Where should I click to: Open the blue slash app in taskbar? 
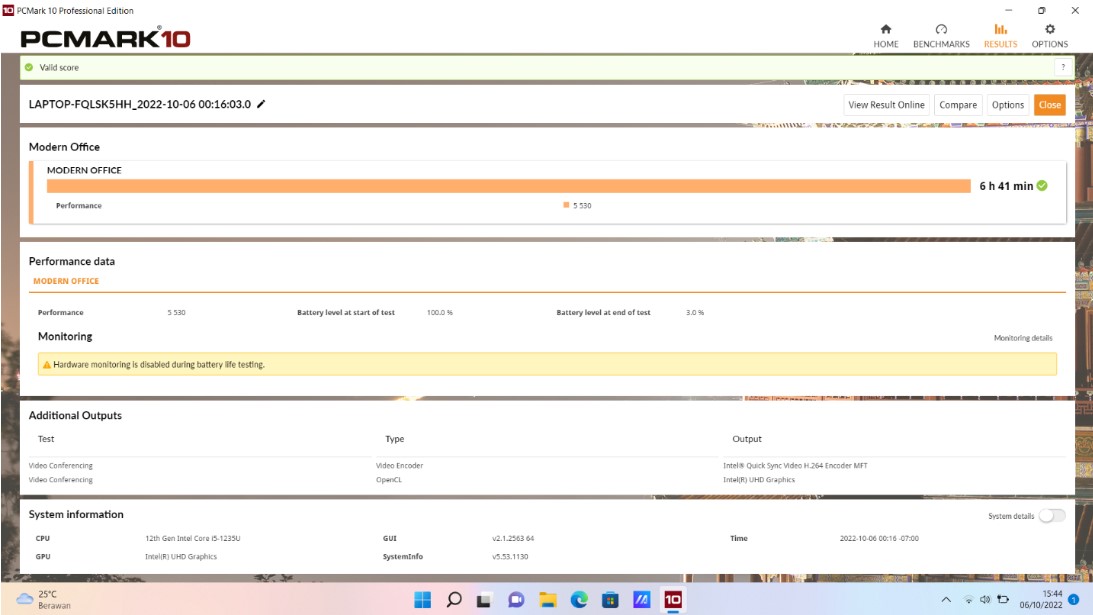pyautogui.click(x=641, y=600)
